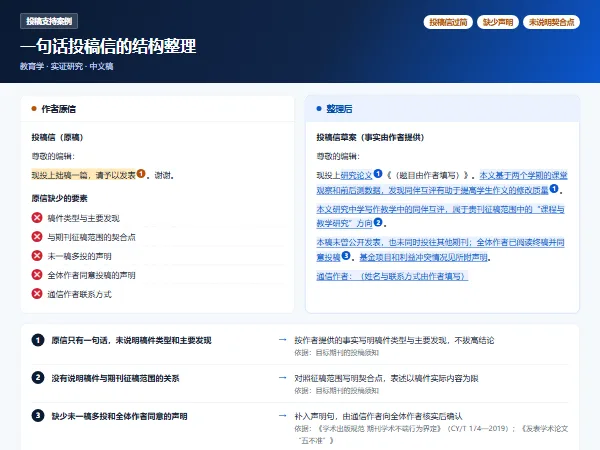Click numbered circle 2 in the notes list
The image size is (600, 450).
pos(38,378)
